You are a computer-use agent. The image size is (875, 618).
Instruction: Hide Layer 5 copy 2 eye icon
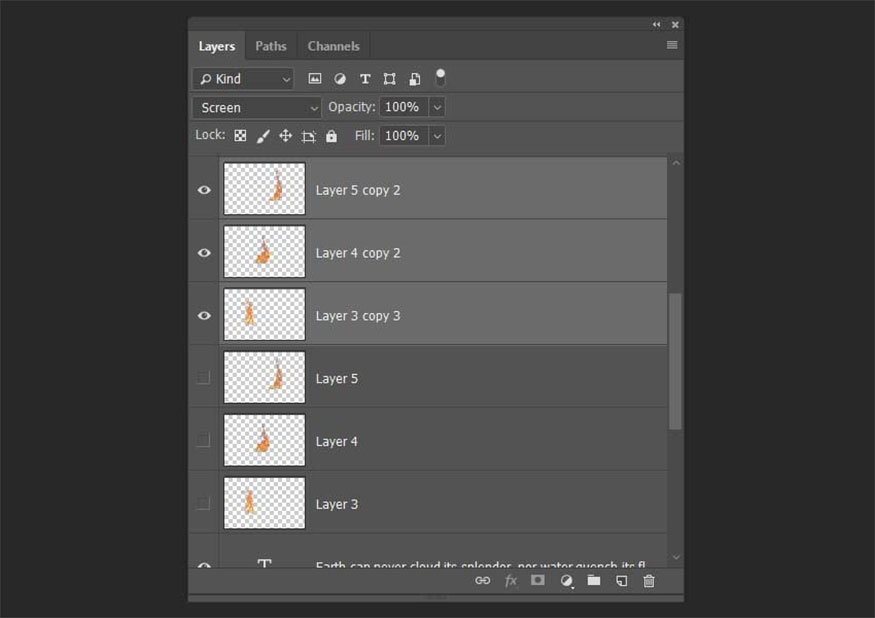click(x=204, y=190)
